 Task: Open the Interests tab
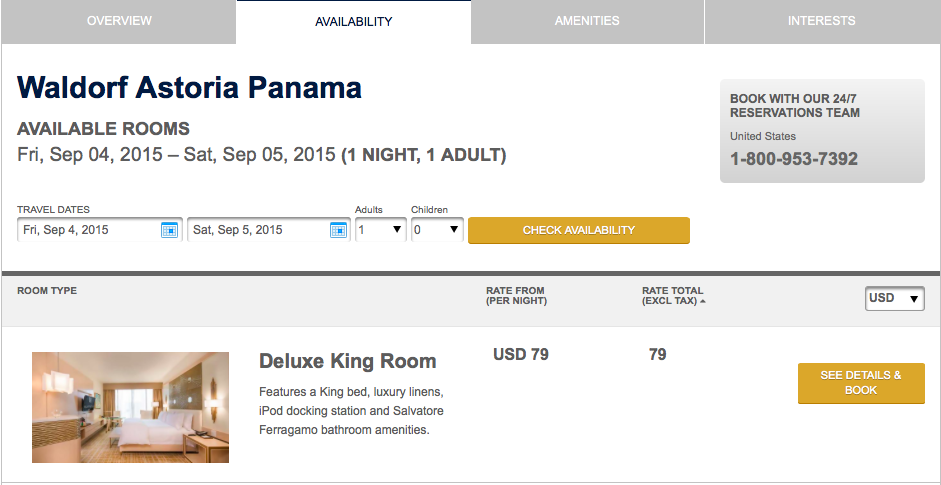coord(821,21)
